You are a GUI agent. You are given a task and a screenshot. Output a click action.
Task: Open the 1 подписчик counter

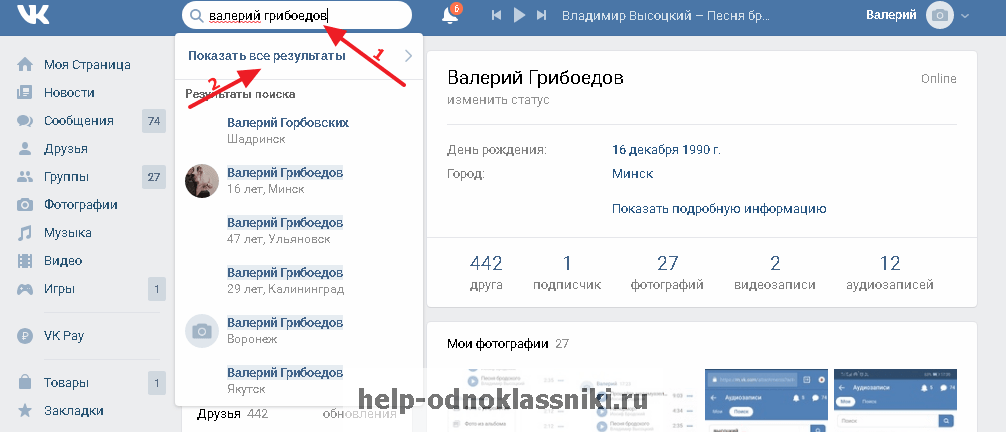(x=567, y=273)
